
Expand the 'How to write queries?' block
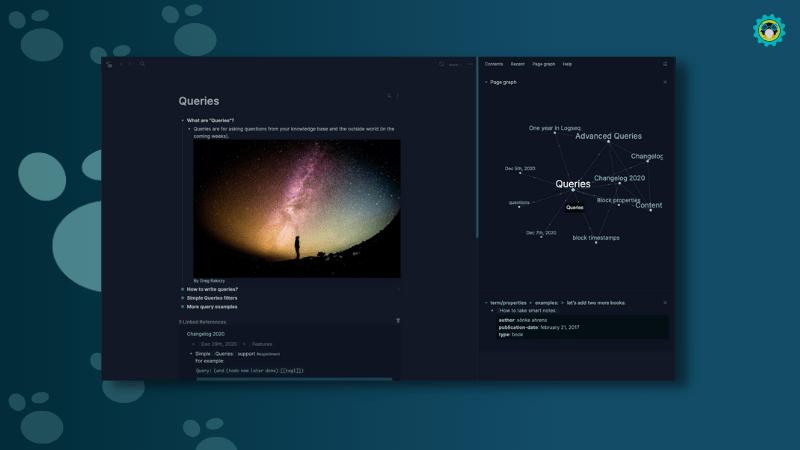[x=182, y=289]
